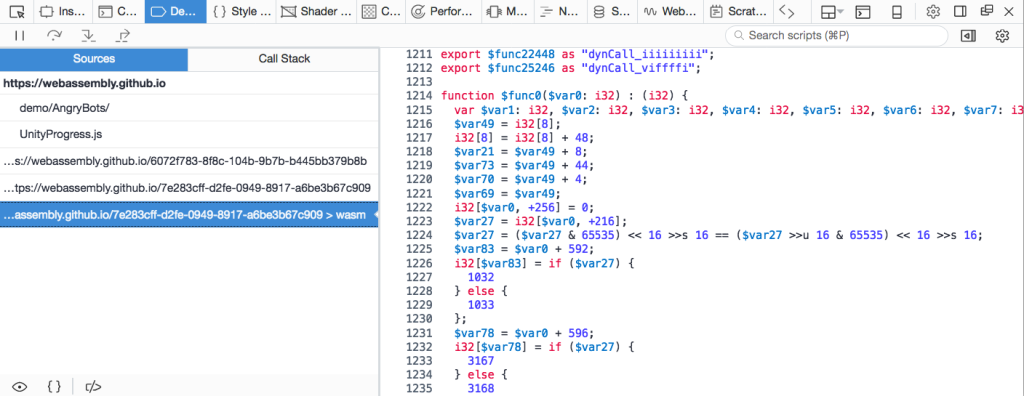
Task: Open the Inspector panel tab
Action: [x=62, y=11]
